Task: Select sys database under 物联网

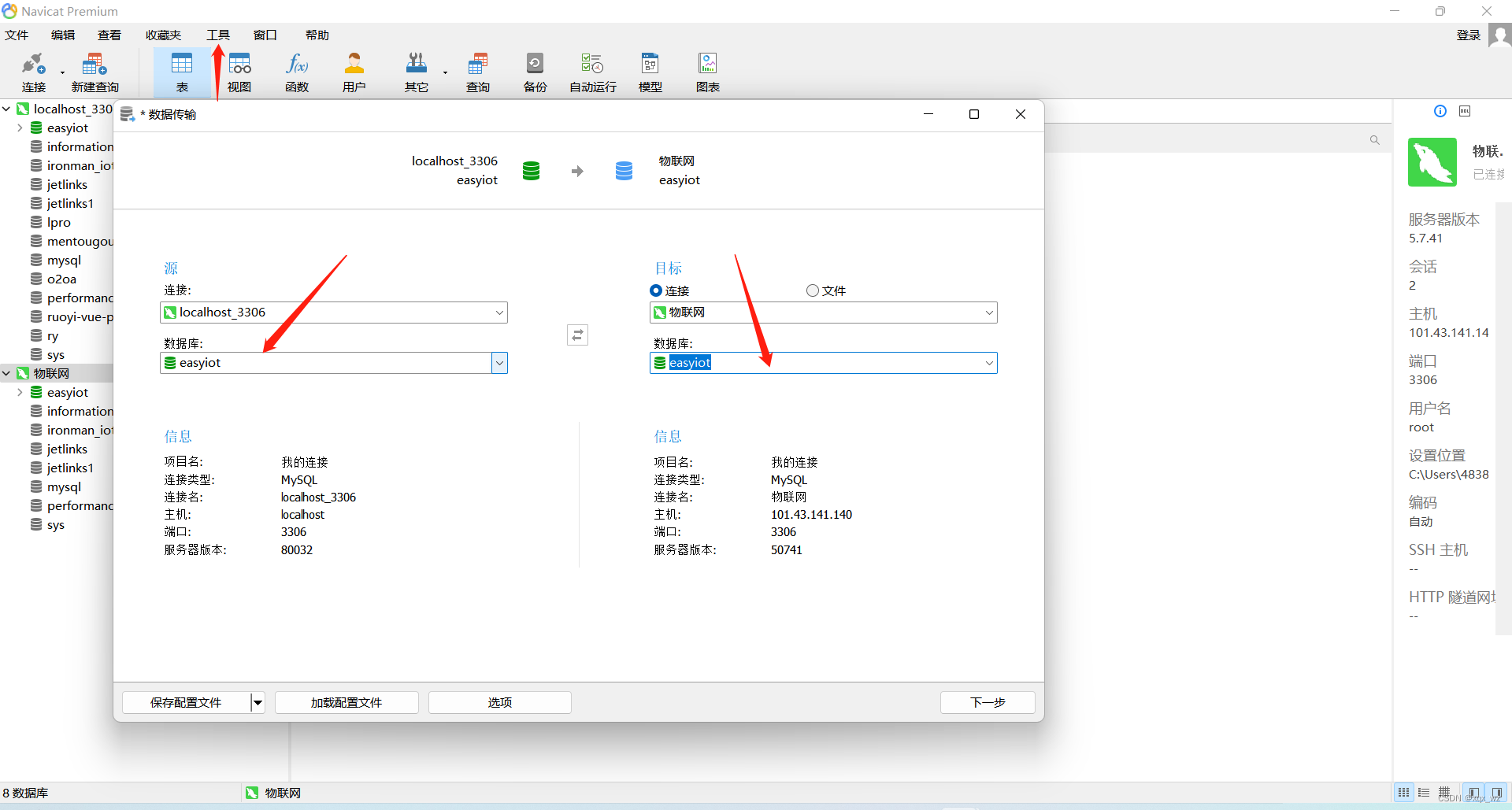Action: [56, 524]
